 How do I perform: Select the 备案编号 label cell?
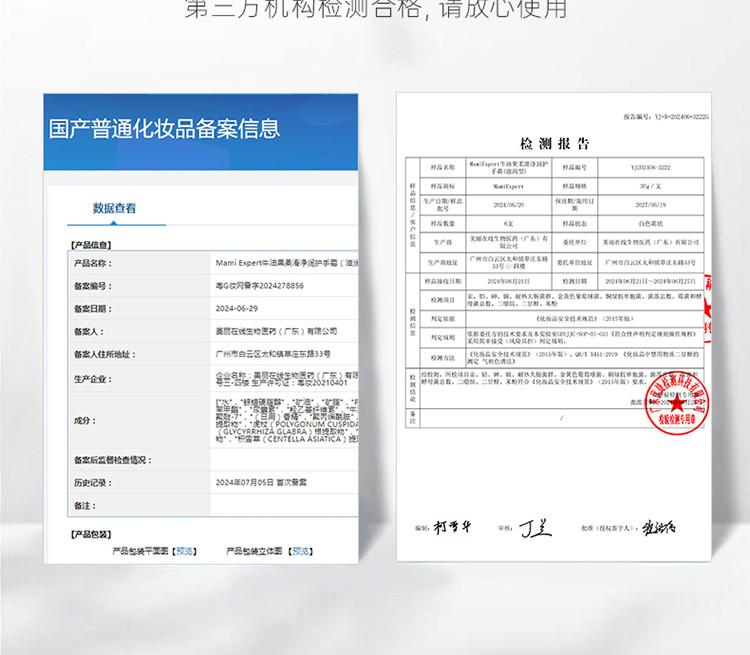(139, 286)
